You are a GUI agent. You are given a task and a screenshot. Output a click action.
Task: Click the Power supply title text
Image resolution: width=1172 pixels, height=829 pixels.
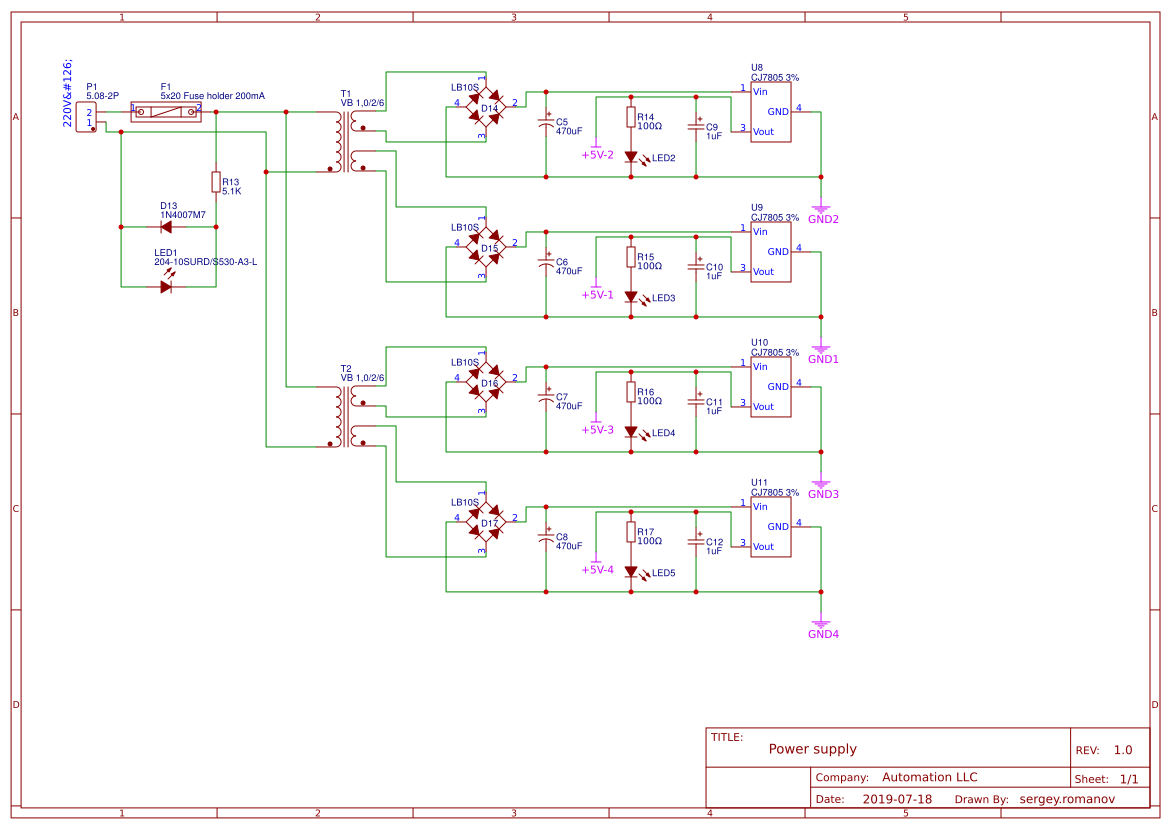812,748
